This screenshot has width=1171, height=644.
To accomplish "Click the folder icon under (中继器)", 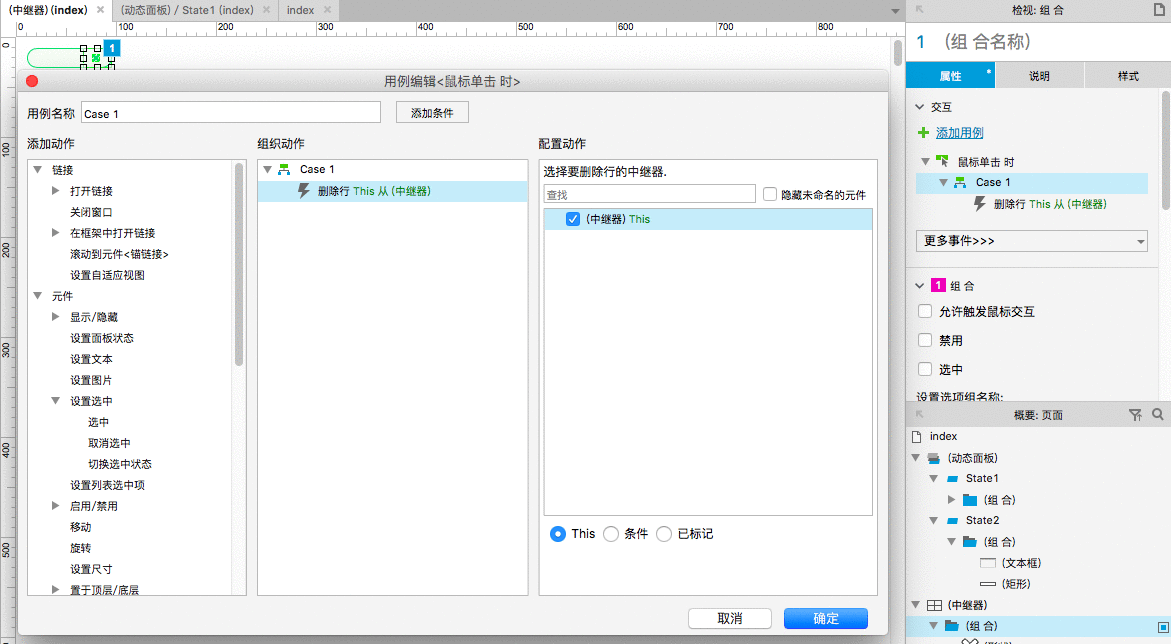I will [x=952, y=625].
